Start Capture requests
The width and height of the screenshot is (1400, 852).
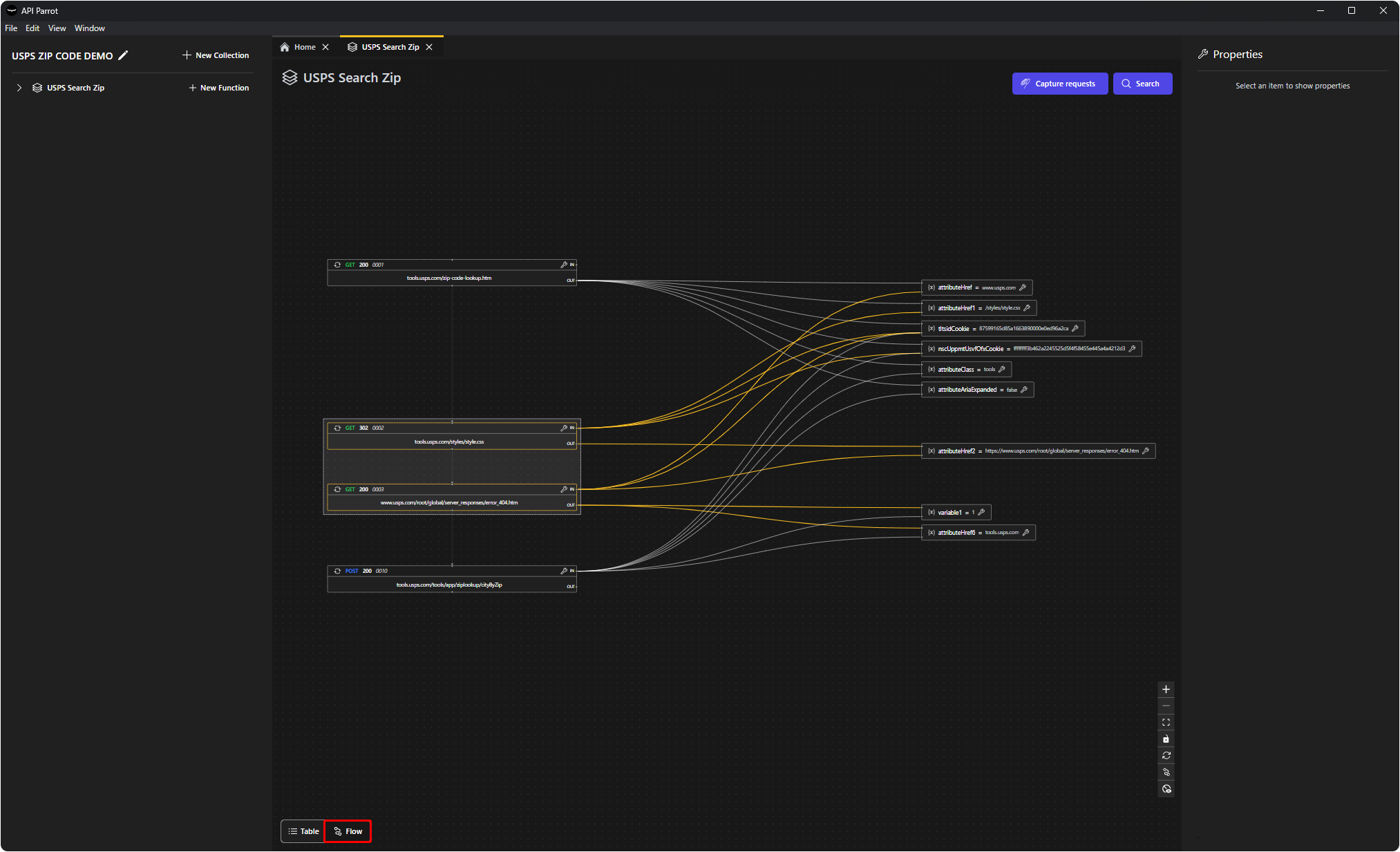(1060, 84)
